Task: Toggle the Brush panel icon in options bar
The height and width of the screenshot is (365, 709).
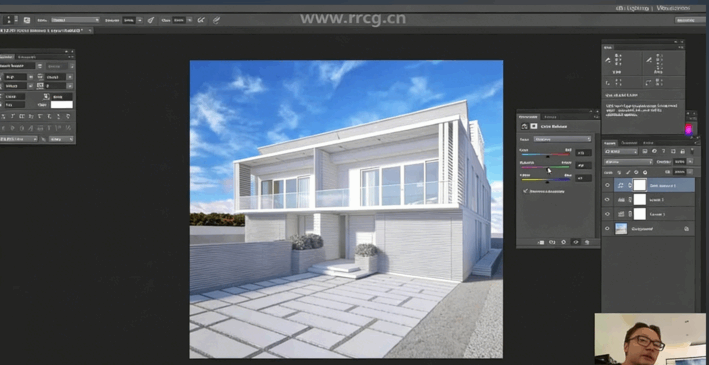Action: (27, 20)
